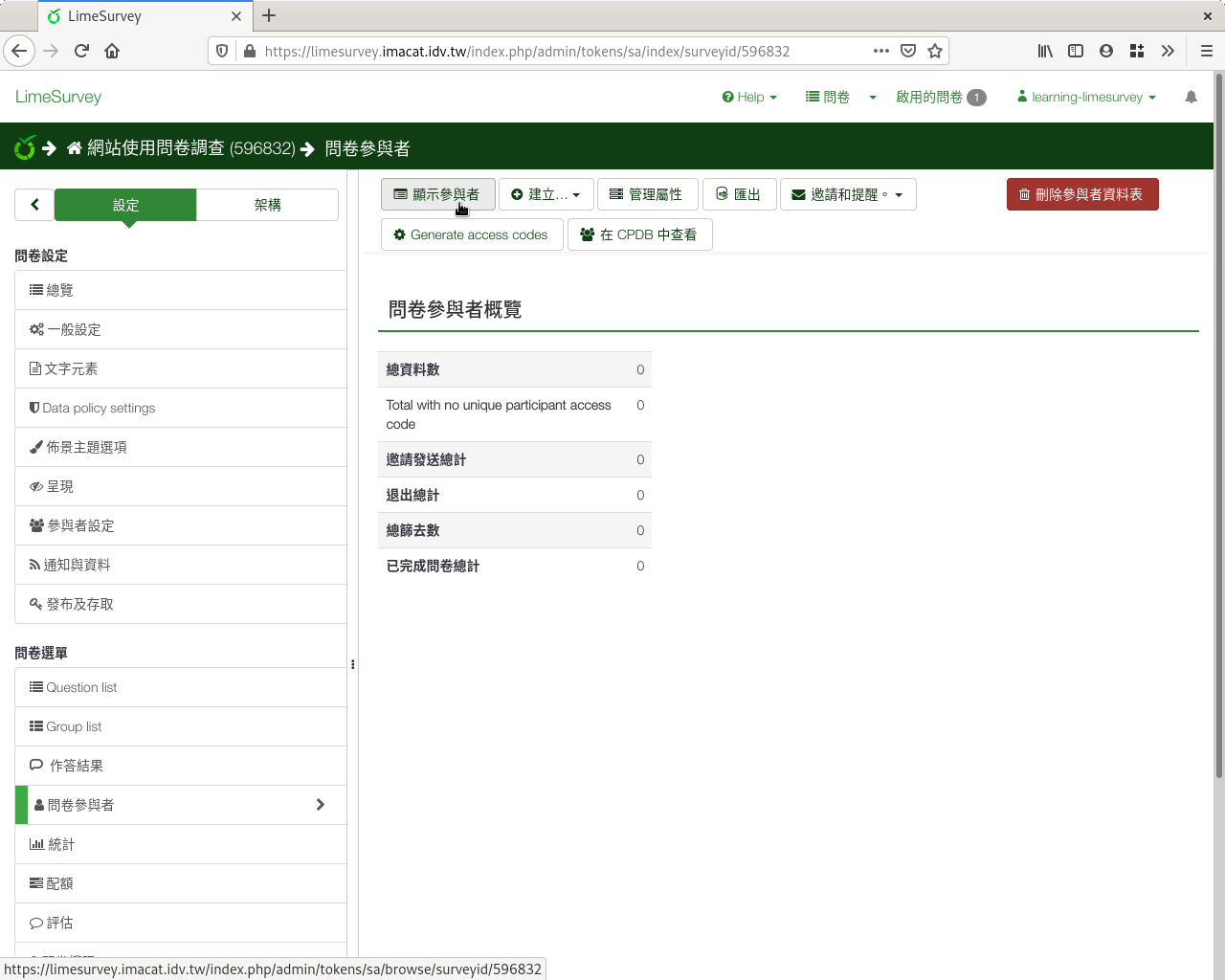
Task: Click the 總資料數 table row label
Action: click(412, 369)
